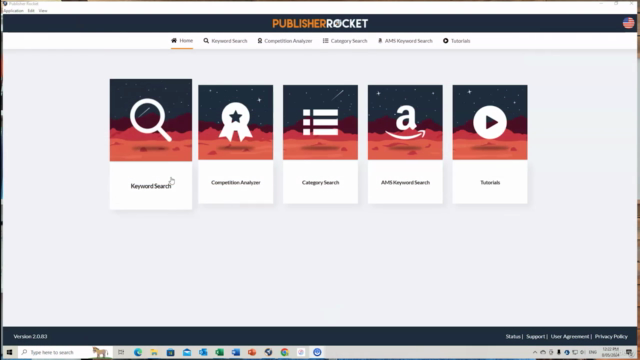Open Excel from the taskbar

coord(220,352)
